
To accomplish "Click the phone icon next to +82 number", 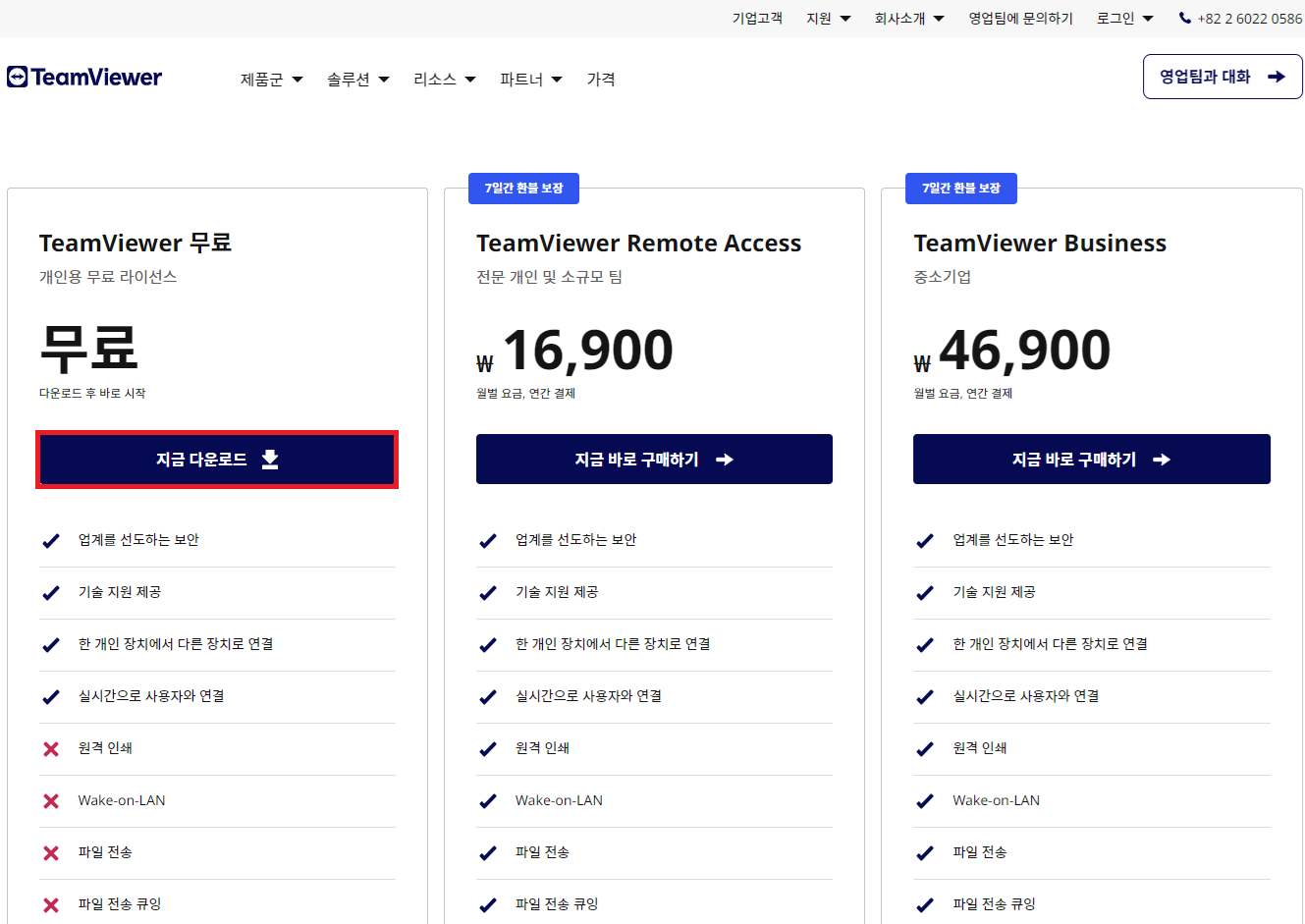I will pos(1185,18).
